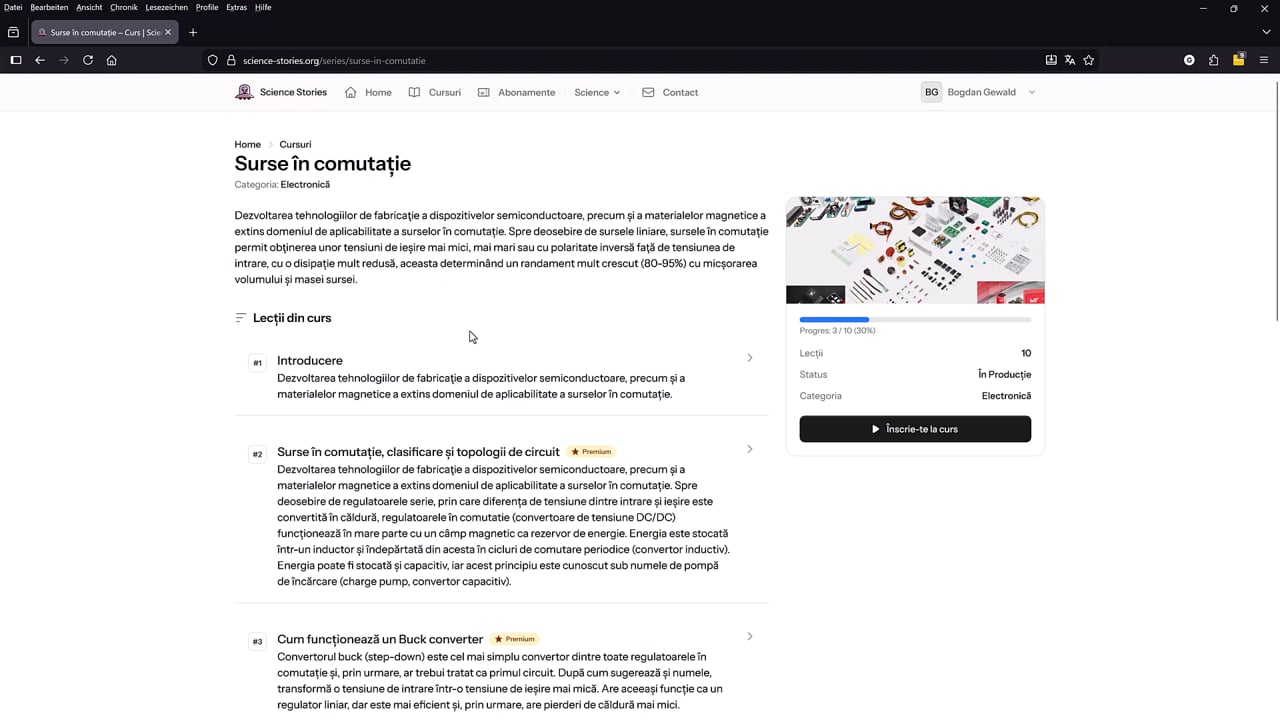This screenshot has height=720, width=1280.
Task: Close the Surse în comutație tab
Action: pyautogui.click(x=168, y=32)
